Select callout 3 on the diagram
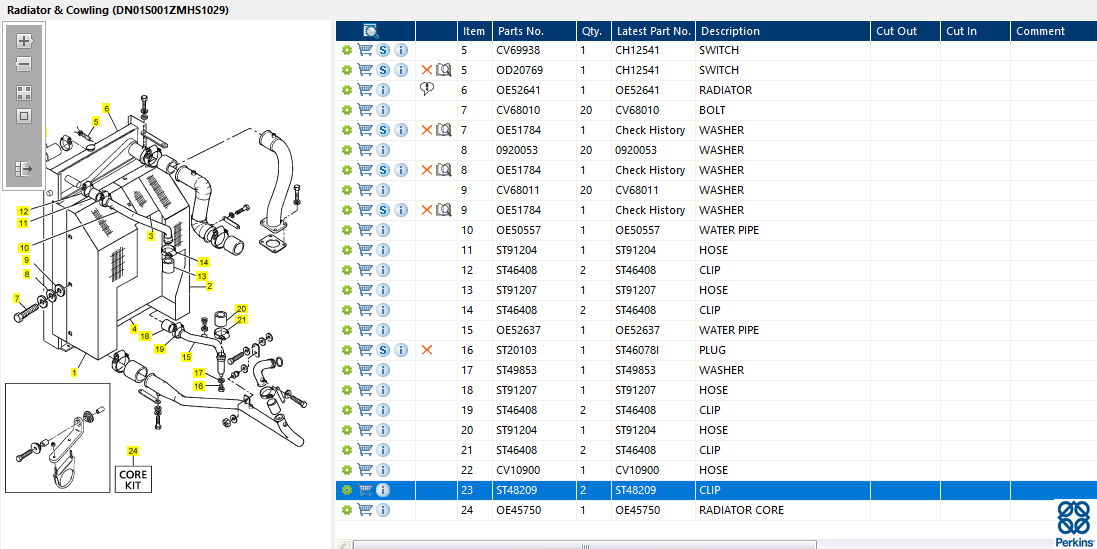 click(x=150, y=236)
